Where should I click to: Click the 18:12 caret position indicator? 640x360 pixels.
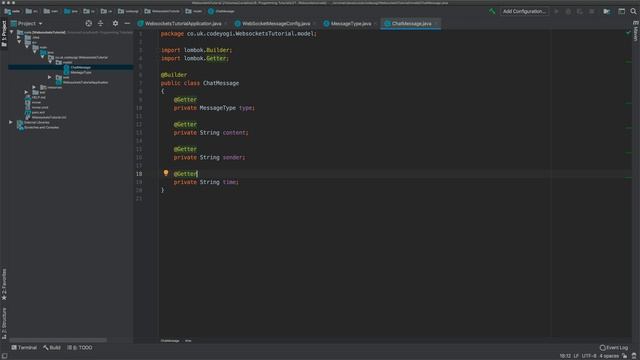pos(565,356)
